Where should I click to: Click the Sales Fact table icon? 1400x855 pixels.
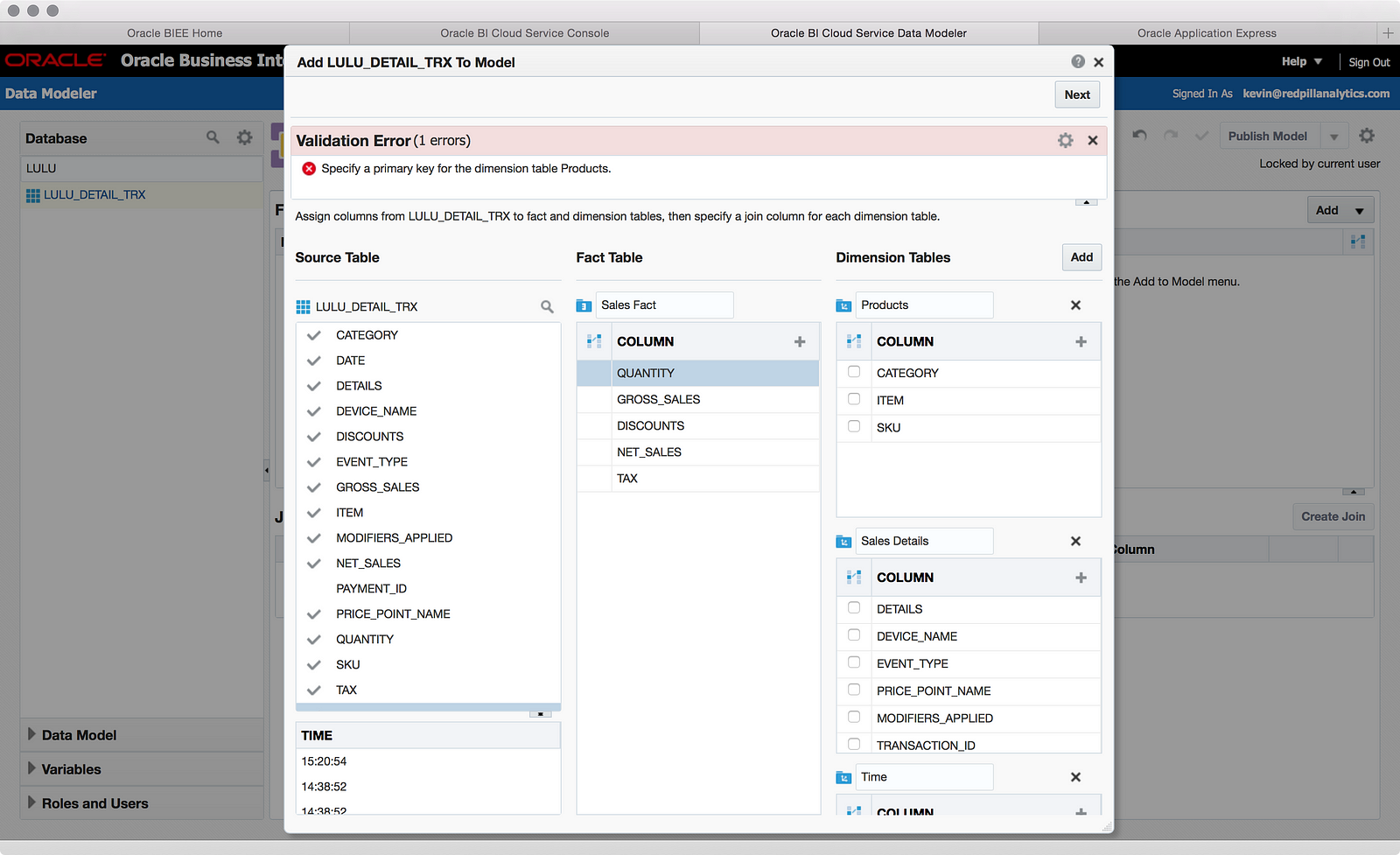coord(584,305)
